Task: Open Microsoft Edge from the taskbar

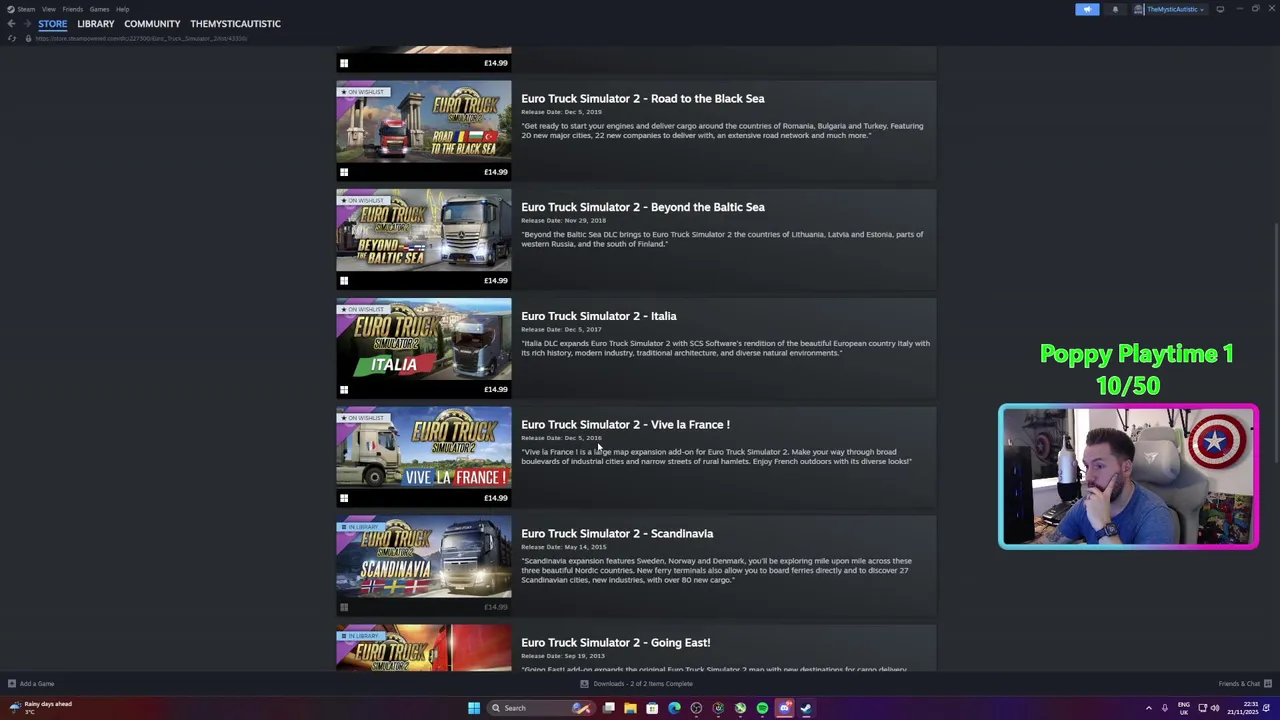Action: point(674,708)
